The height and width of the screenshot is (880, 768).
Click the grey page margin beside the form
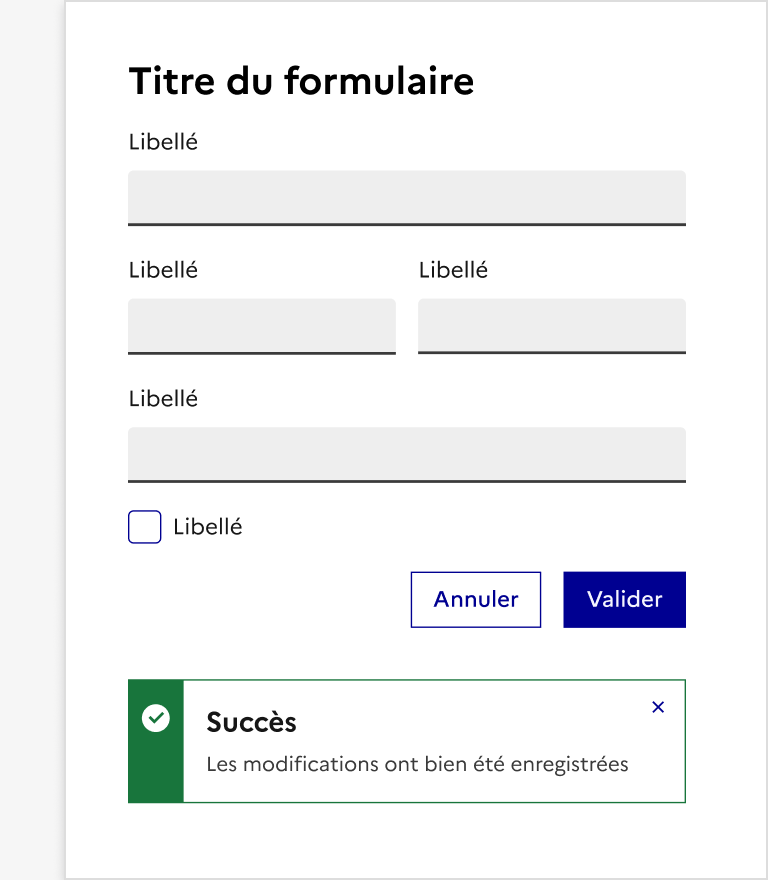[x=32, y=440]
